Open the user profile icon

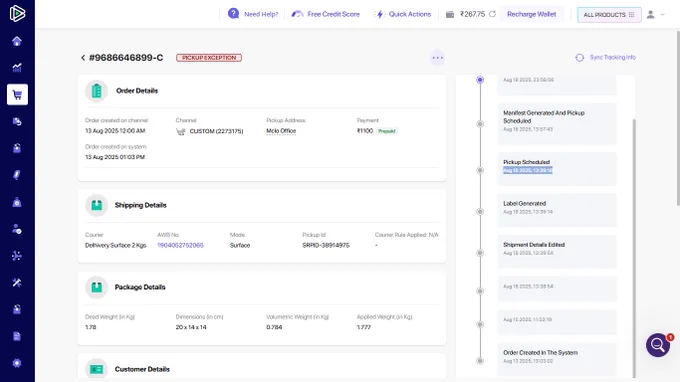(651, 14)
